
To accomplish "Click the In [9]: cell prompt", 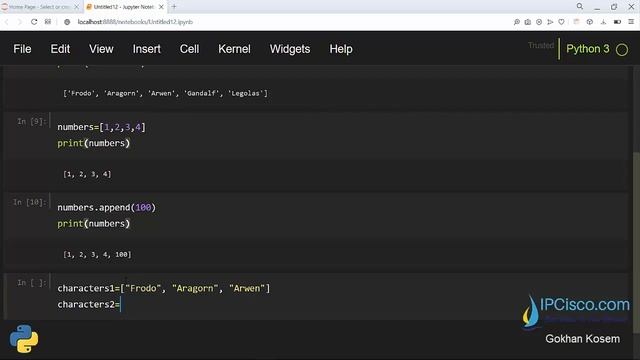I will (32, 121).
